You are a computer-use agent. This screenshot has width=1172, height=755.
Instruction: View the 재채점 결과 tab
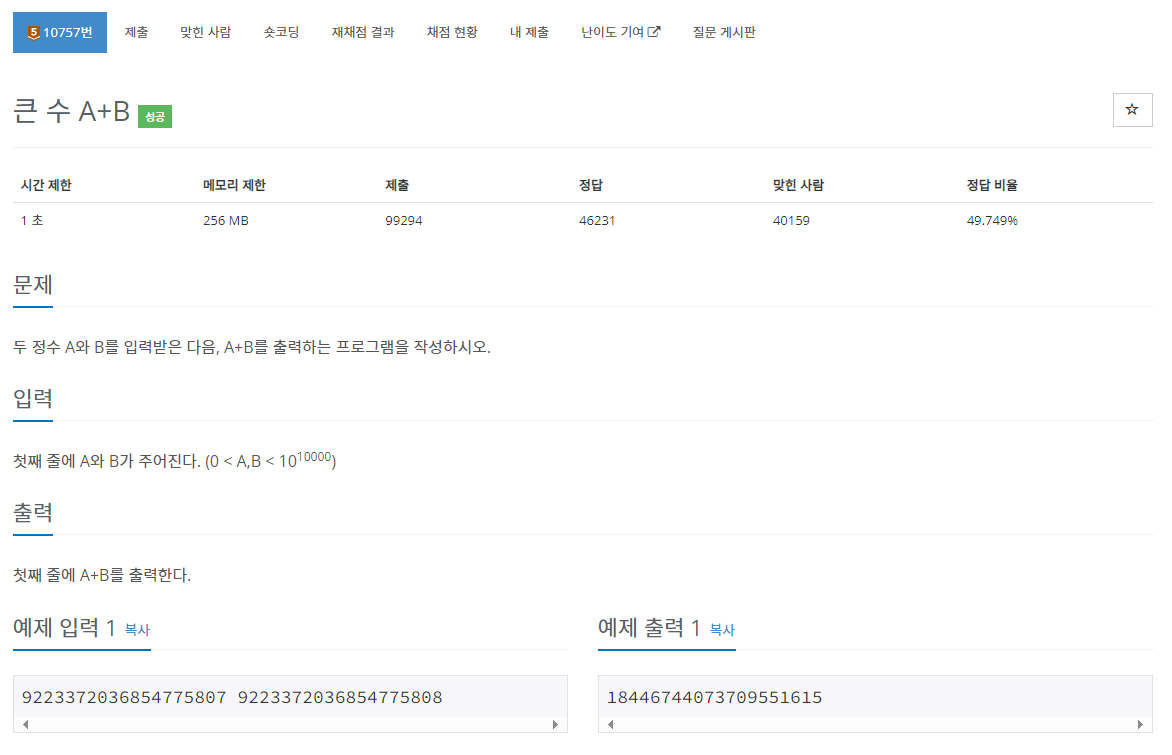pos(363,32)
